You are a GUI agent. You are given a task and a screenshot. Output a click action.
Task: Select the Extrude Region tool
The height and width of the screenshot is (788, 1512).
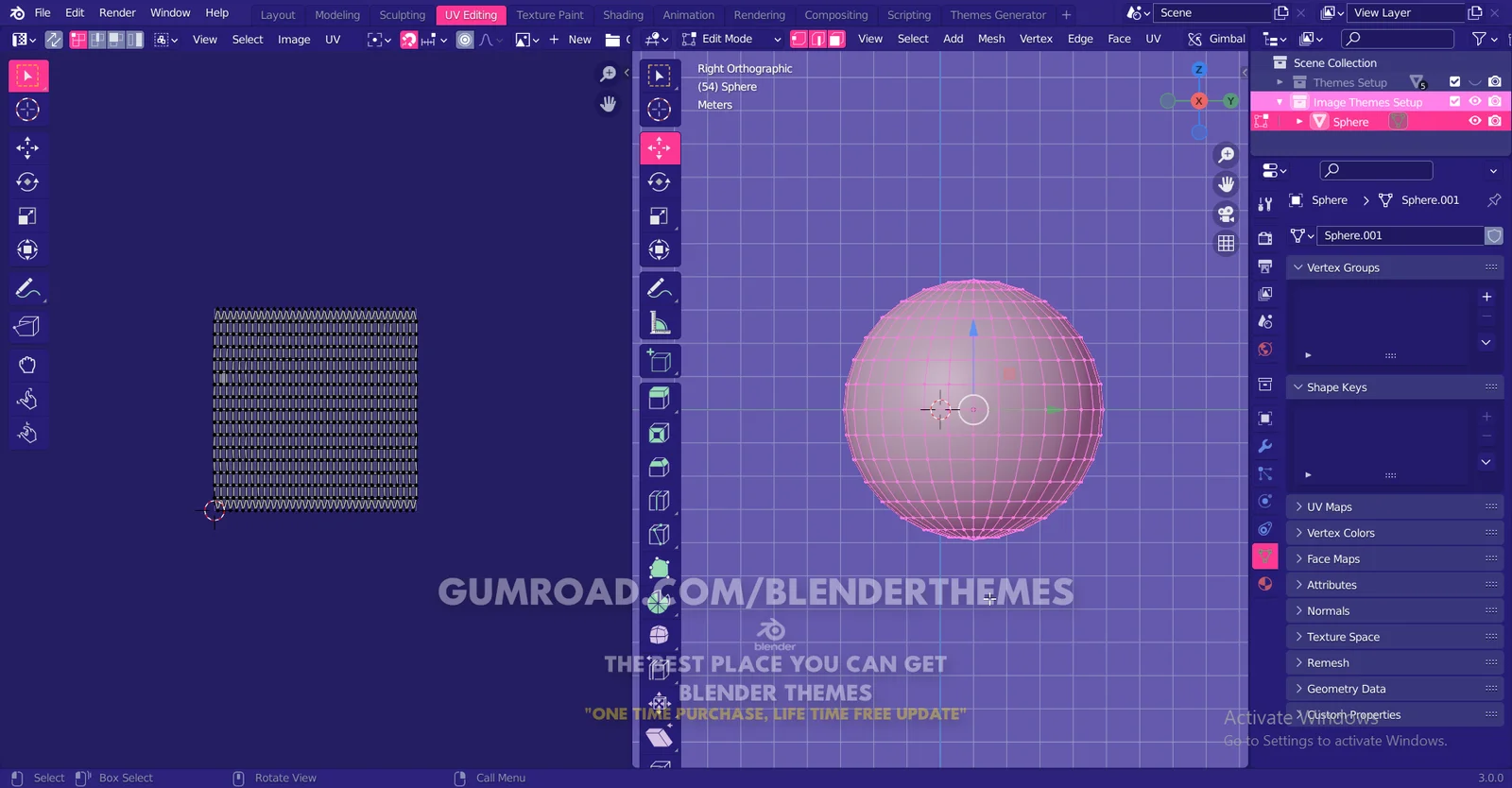pos(660,399)
